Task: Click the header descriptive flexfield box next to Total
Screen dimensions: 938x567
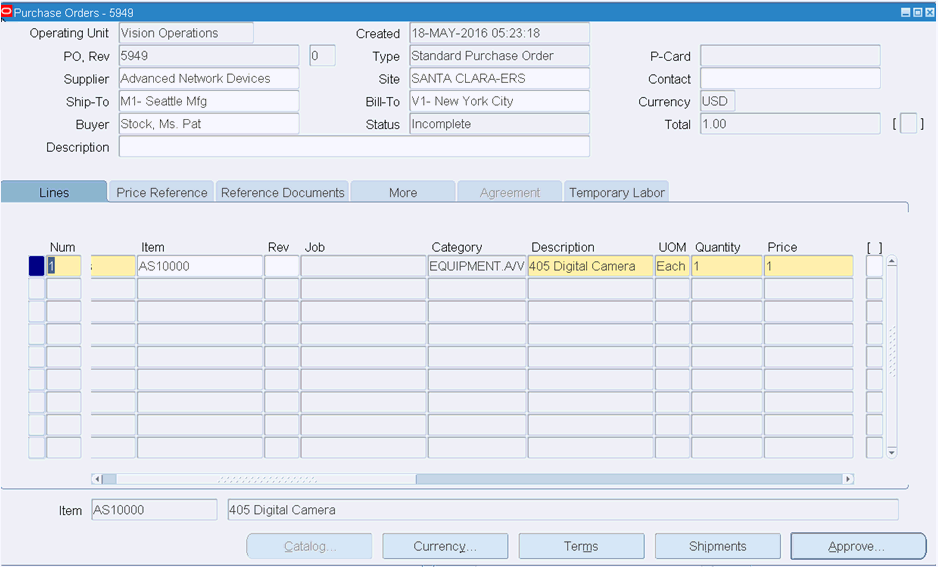Action: tap(908, 124)
